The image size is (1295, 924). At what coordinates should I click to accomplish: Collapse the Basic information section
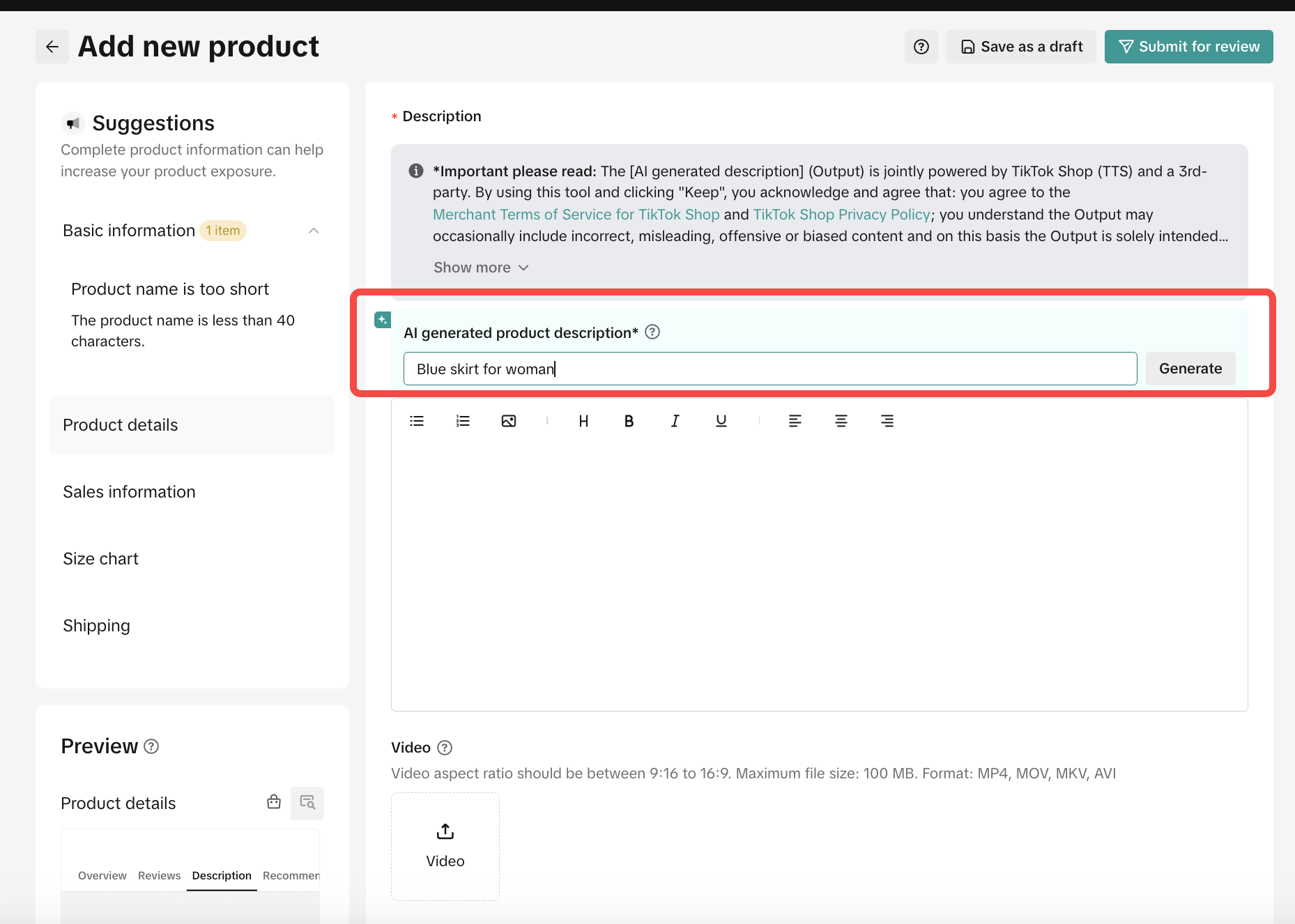coord(314,231)
